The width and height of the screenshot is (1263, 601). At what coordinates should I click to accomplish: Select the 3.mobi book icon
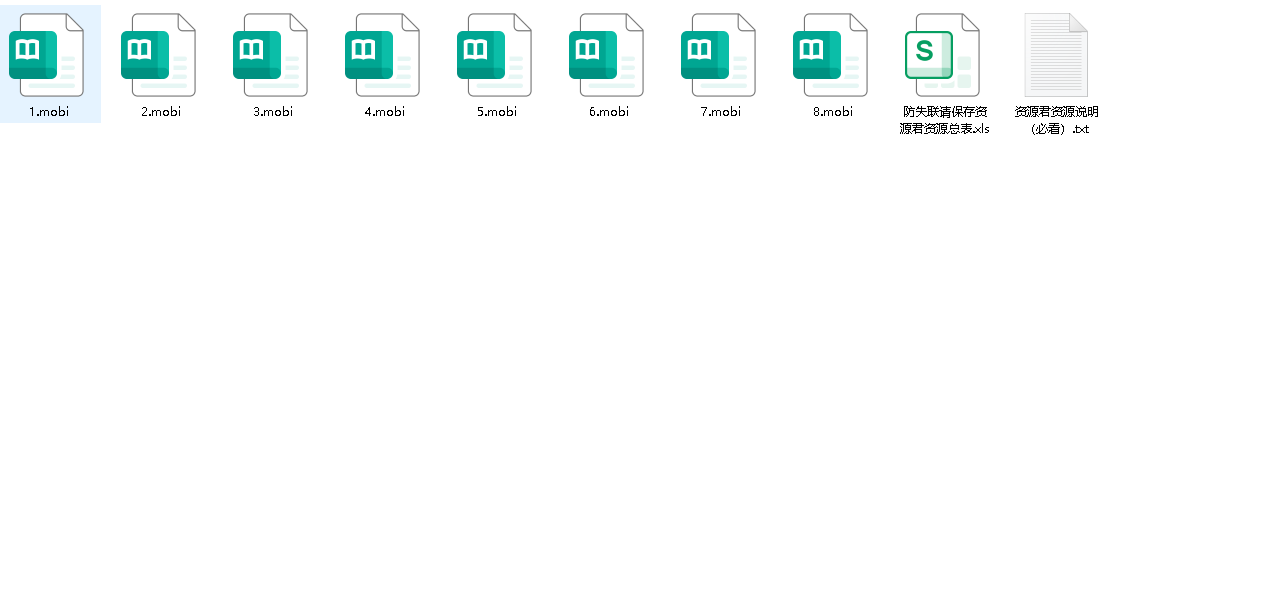[271, 55]
